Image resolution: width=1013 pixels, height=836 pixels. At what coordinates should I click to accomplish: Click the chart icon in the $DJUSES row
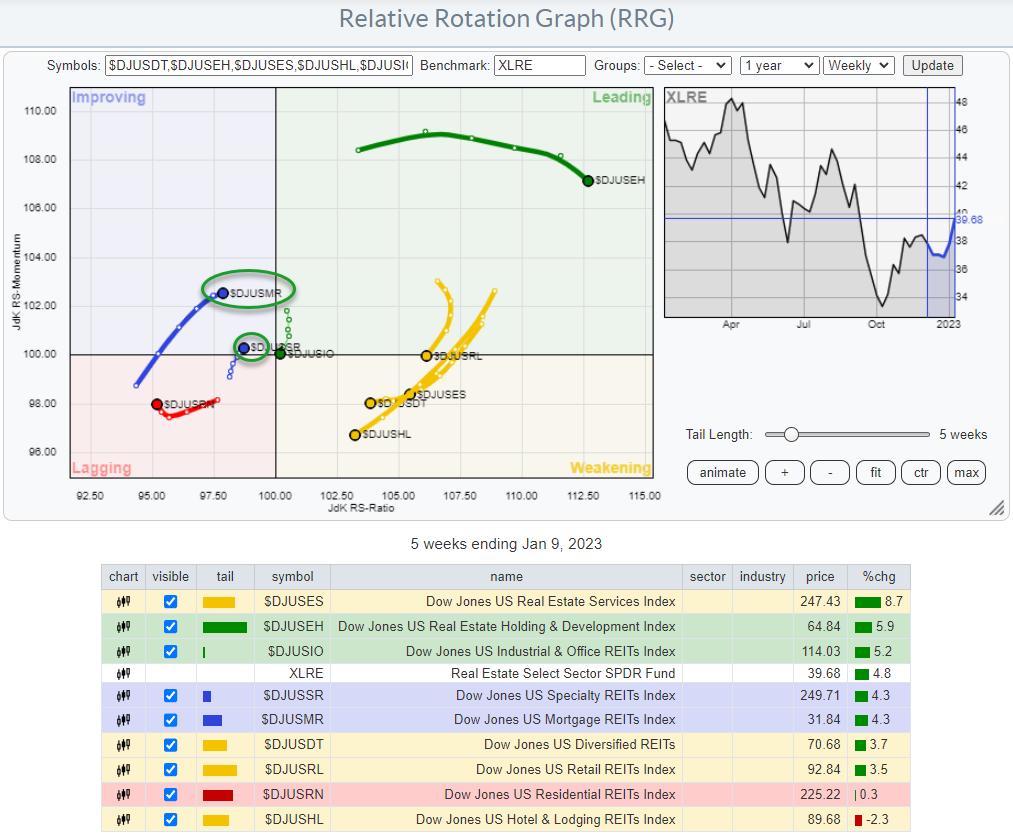[124, 602]
